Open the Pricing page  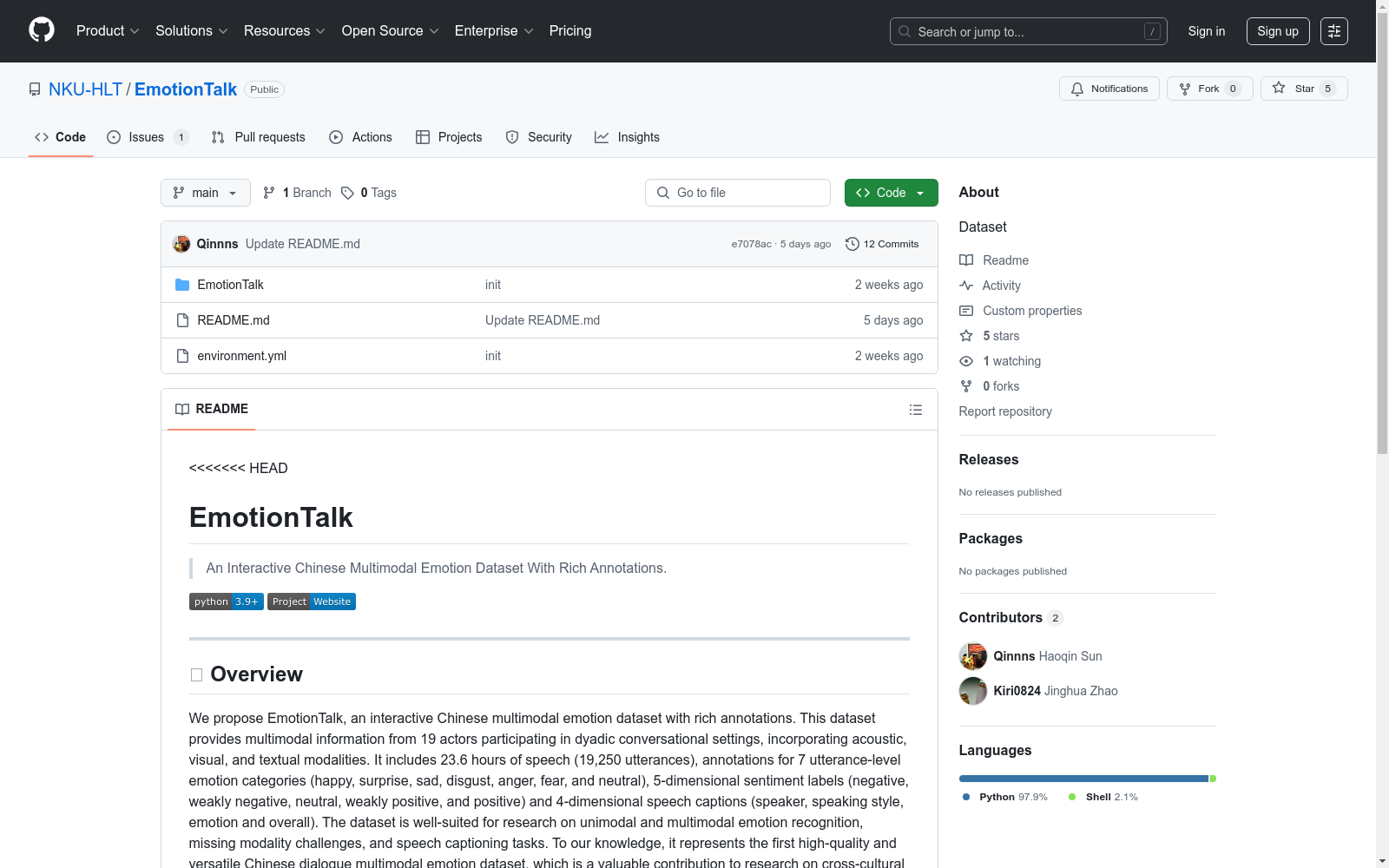tap(570, 31)
